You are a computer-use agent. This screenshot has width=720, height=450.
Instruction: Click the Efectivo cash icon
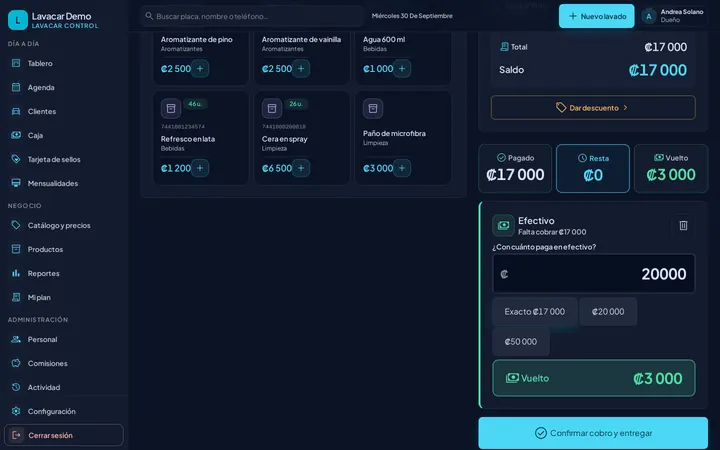503,225
